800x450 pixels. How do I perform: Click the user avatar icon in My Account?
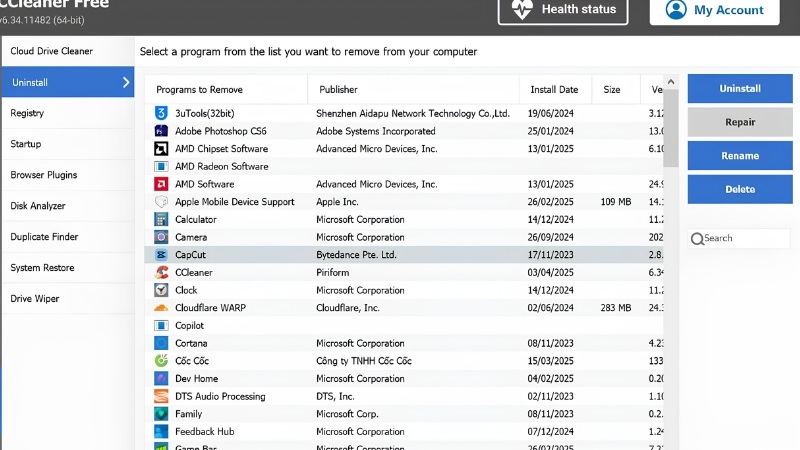676,9
